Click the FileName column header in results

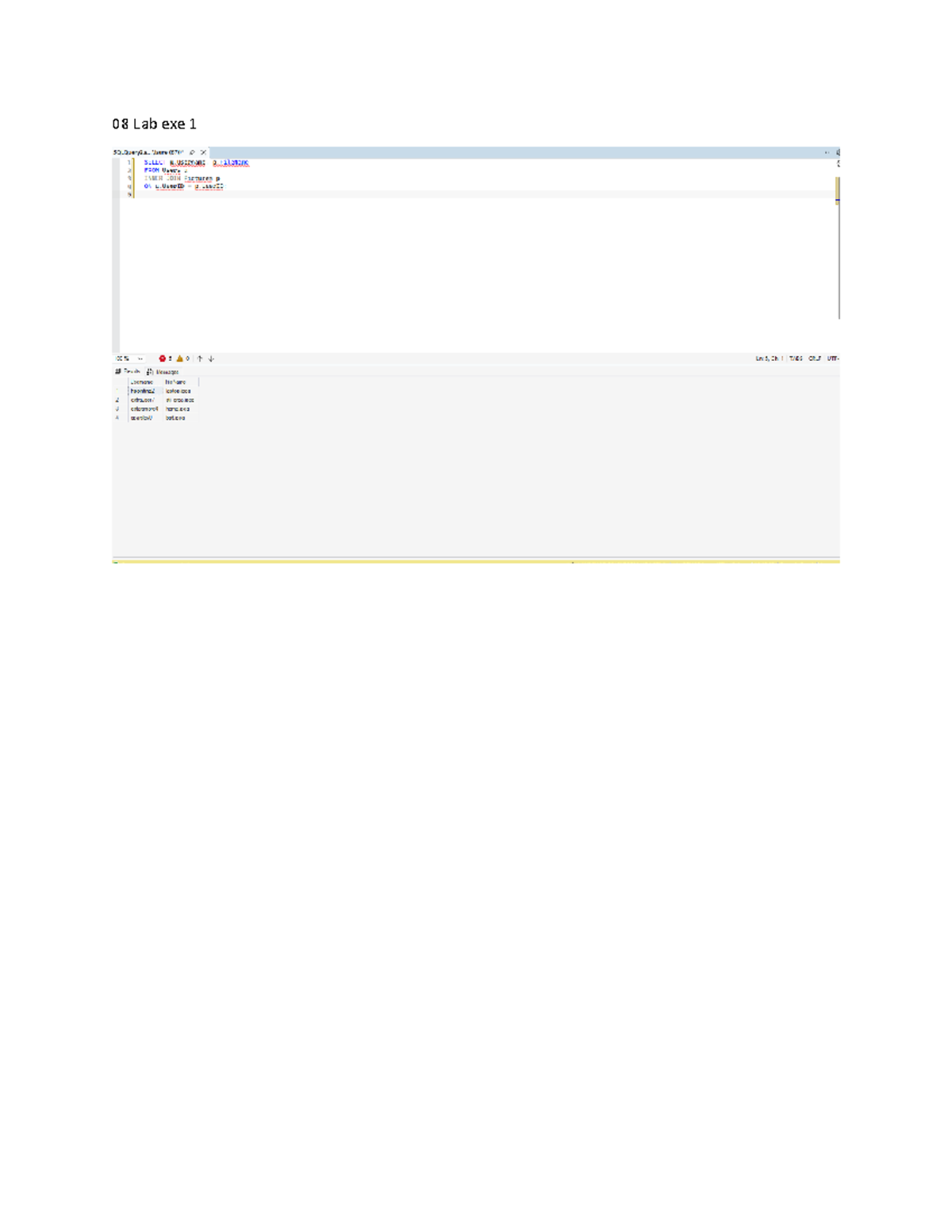[180, 382]
